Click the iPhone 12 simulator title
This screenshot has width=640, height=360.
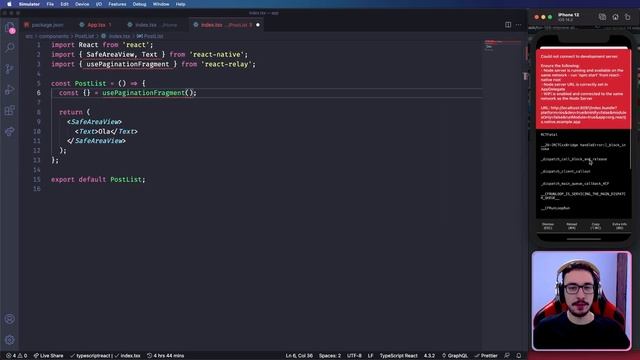[x=568, y=15]
